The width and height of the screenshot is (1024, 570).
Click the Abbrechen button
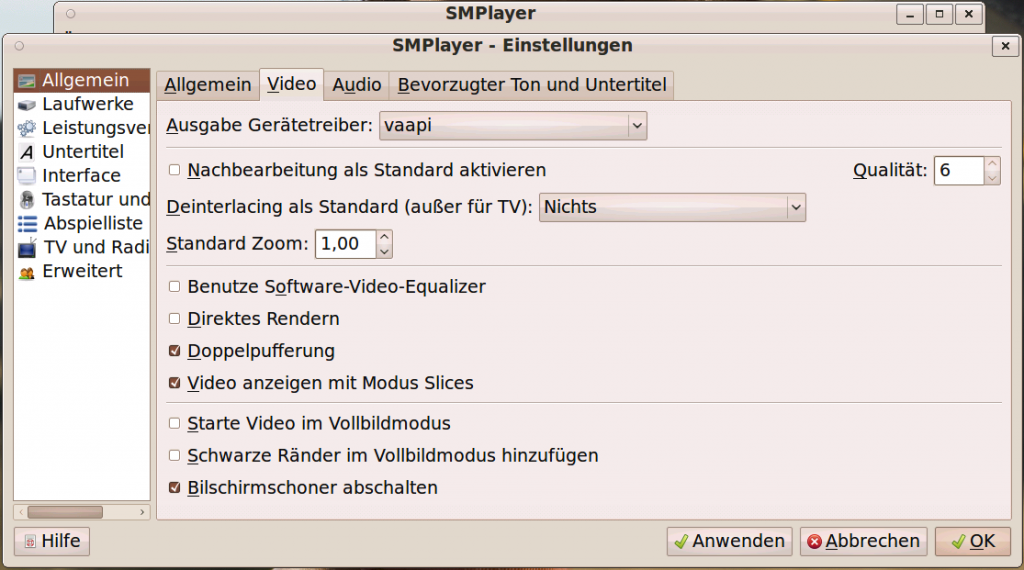(863, 541)
